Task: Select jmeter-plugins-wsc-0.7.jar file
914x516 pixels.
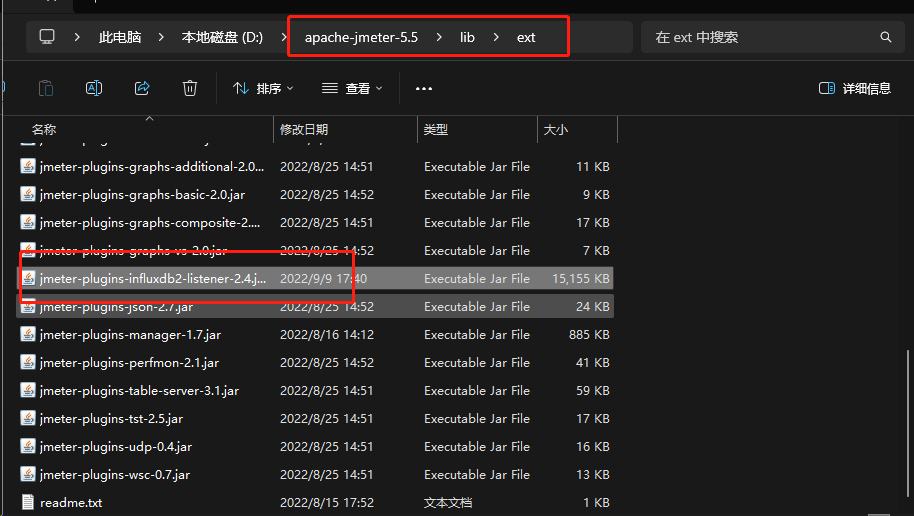Action: coord(315,475)
